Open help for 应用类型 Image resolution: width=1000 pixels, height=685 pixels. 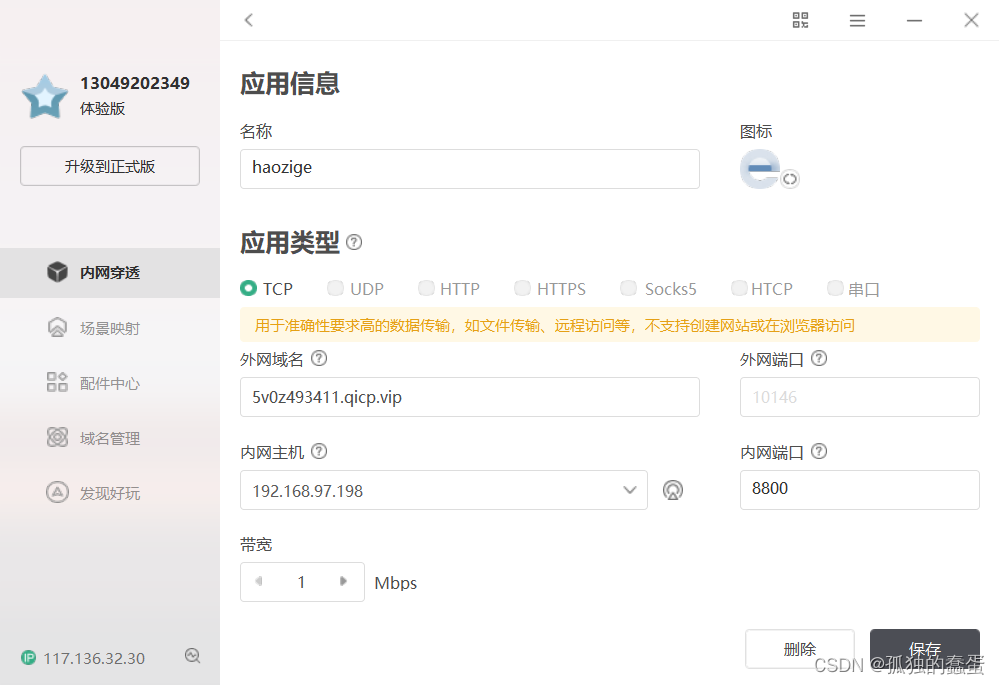click(354, 242)
